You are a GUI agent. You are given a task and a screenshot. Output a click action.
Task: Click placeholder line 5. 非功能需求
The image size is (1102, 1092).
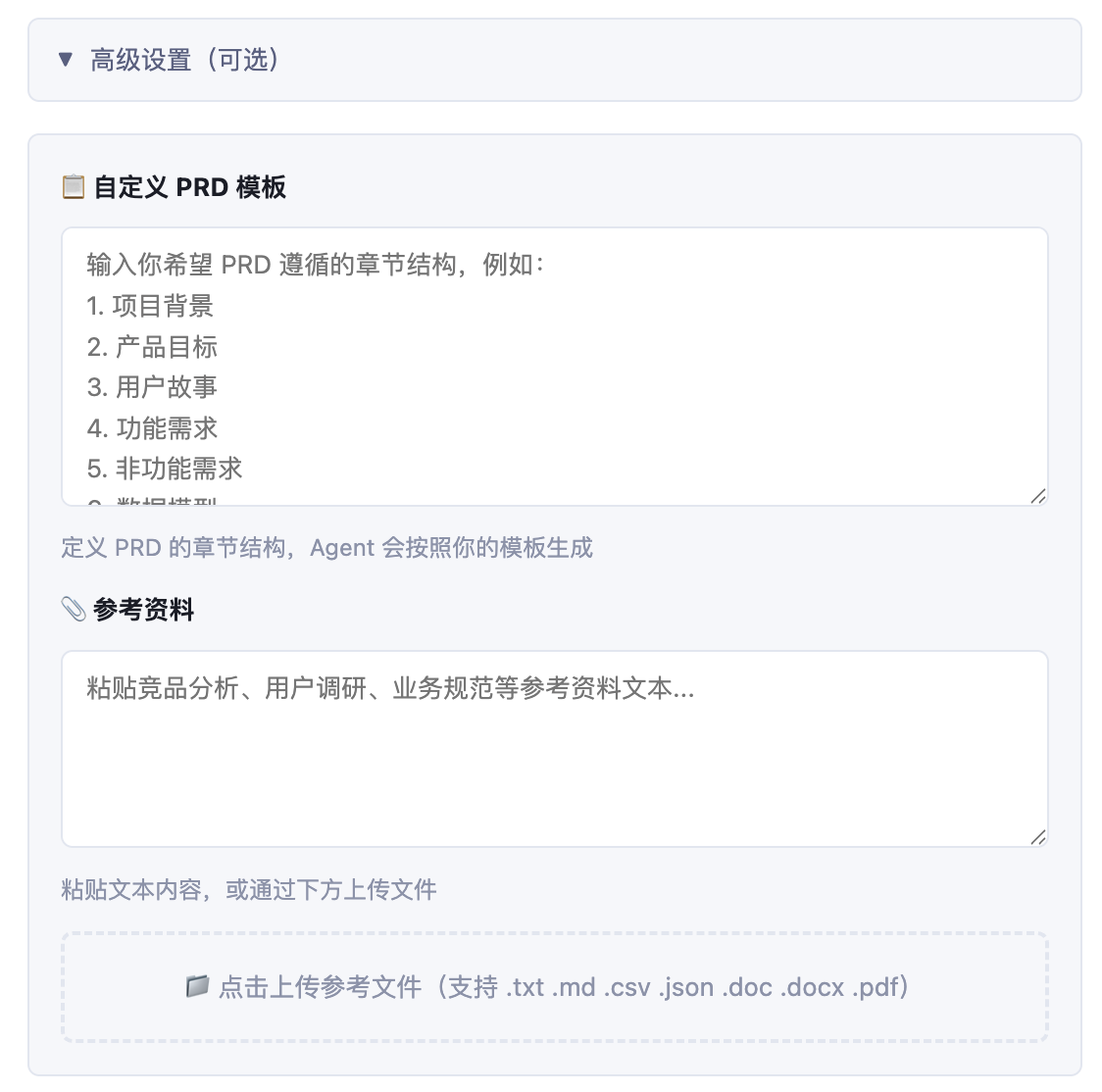click(x=165, y=469)
